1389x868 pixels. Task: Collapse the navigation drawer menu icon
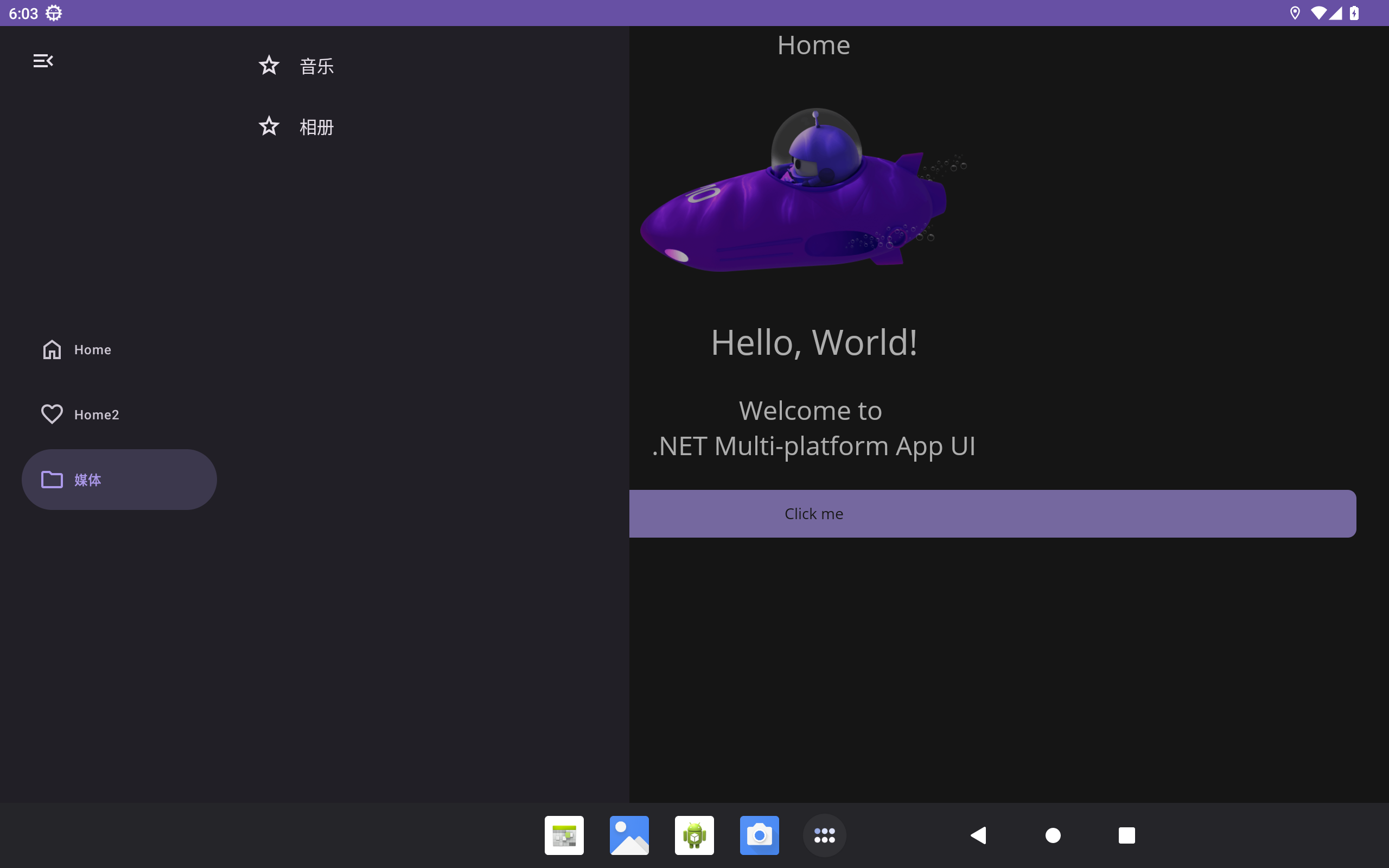tap(43, 61)
